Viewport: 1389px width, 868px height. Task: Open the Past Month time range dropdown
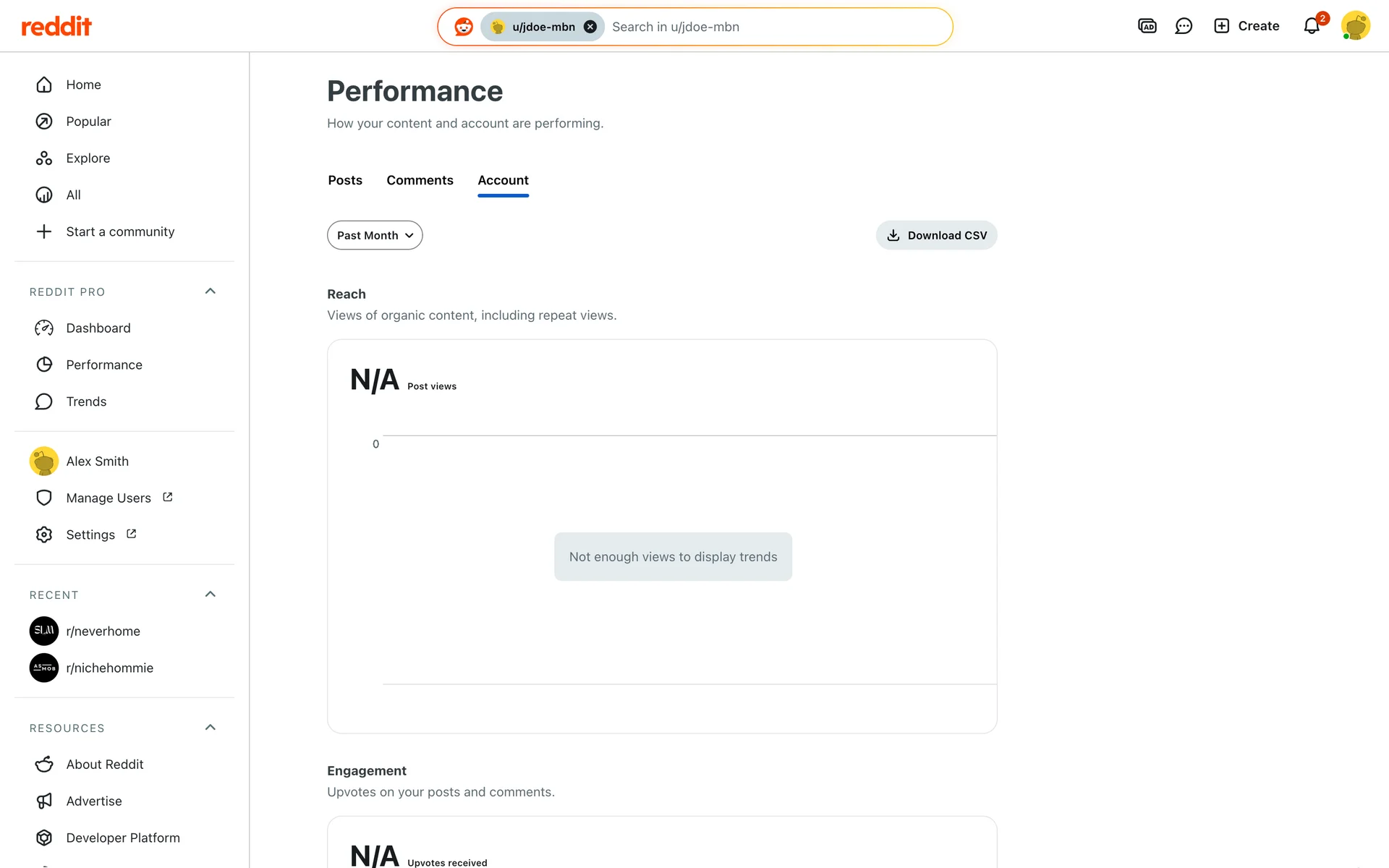375,235
